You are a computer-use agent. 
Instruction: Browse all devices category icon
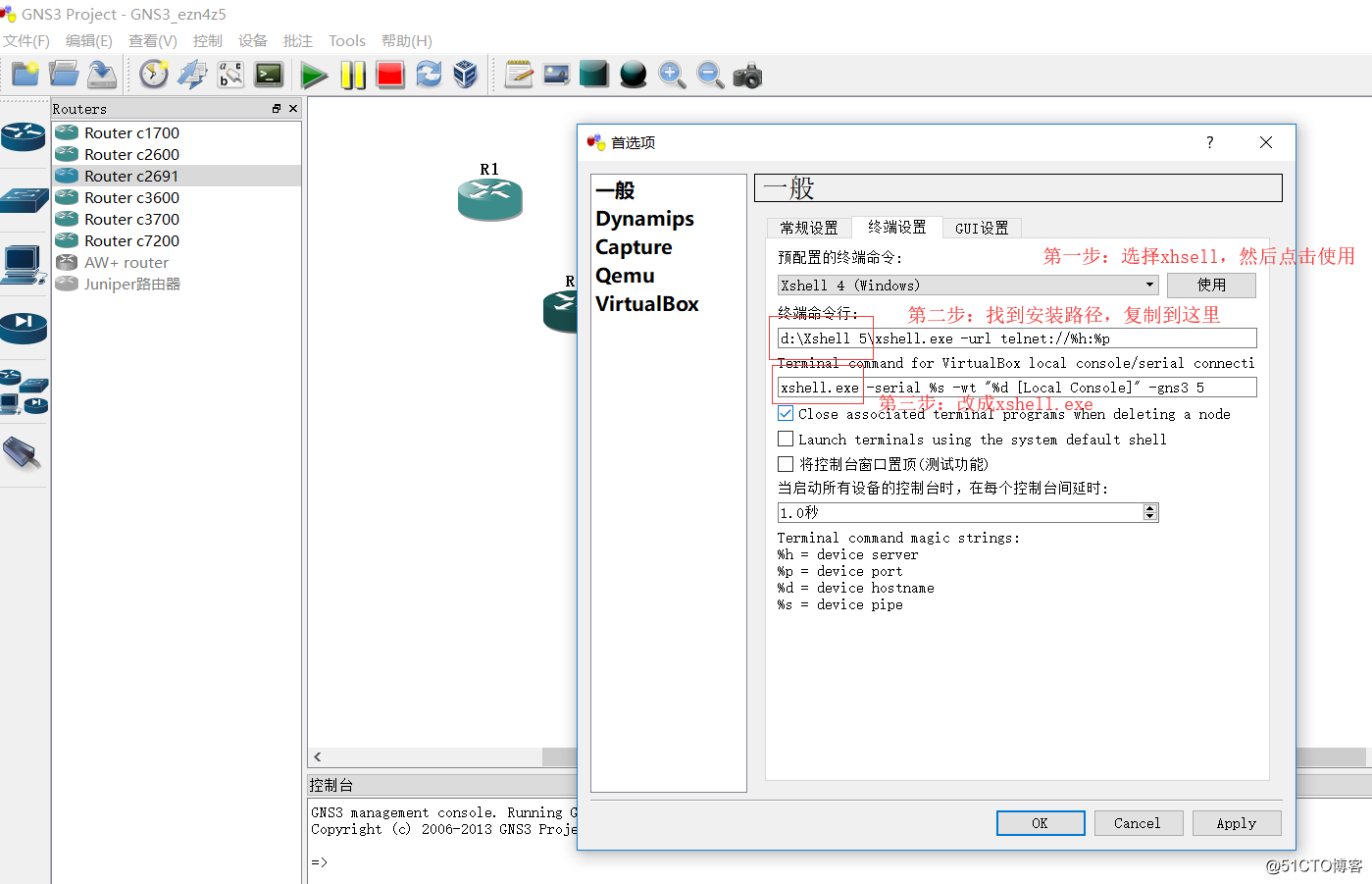[x=24, y=391]
